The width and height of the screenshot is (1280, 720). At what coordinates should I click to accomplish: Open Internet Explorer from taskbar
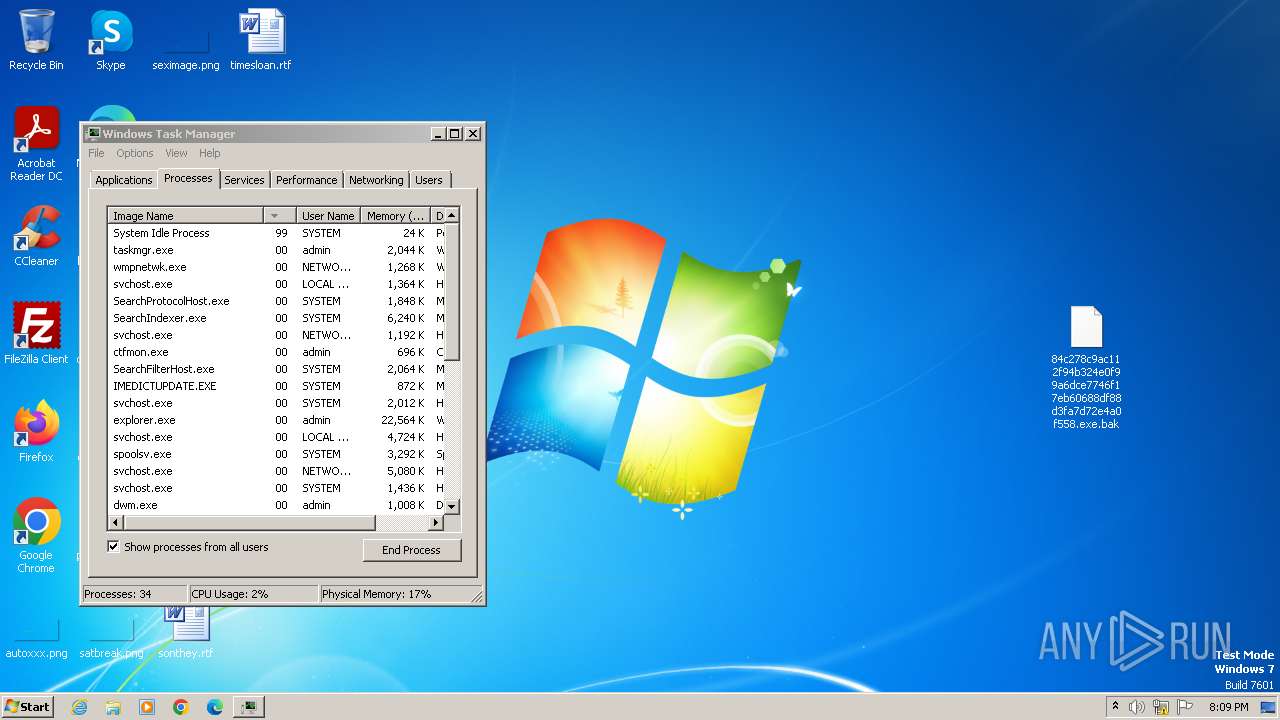coord(79,707)
